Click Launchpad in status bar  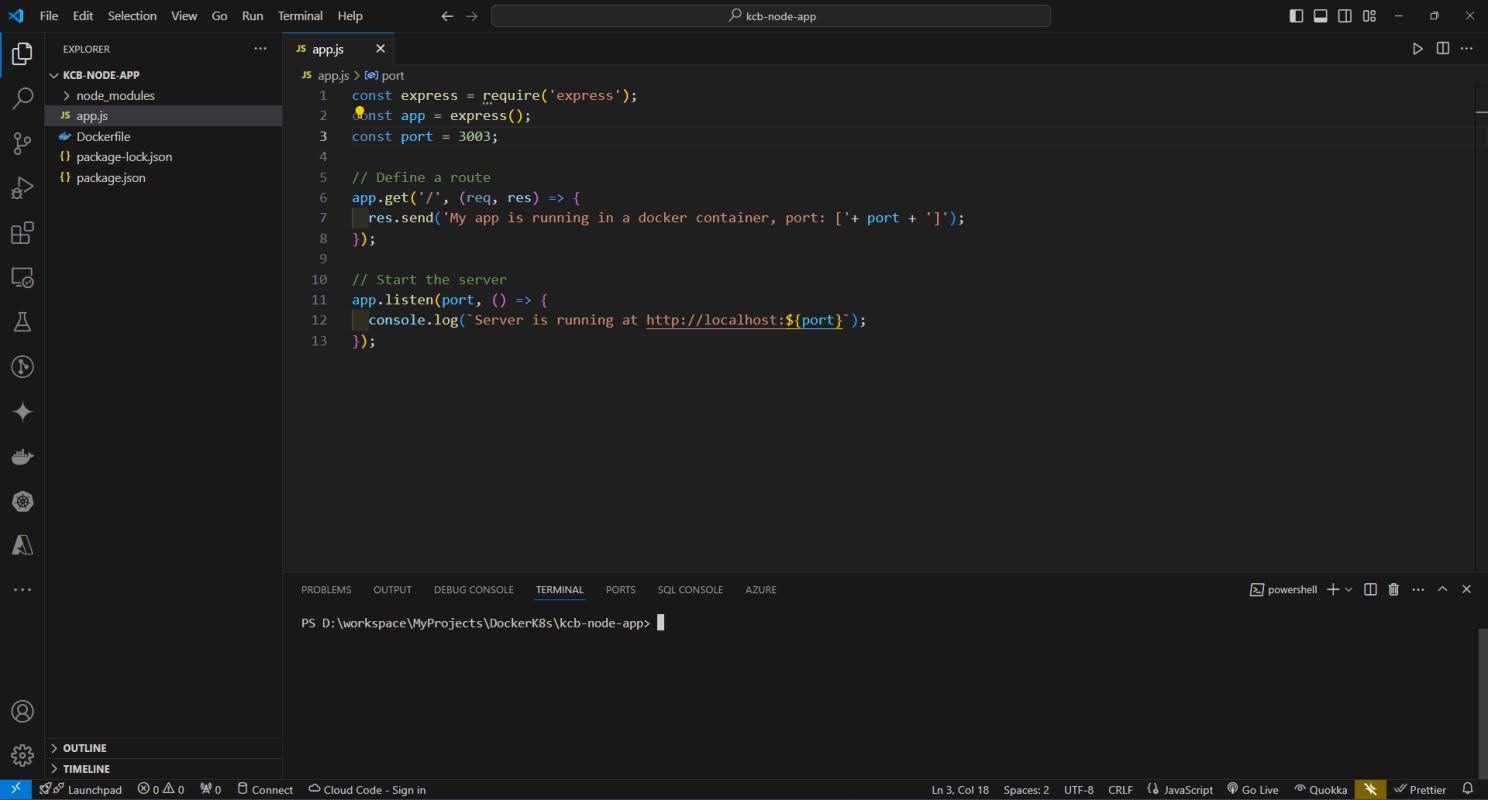(80, 790)
